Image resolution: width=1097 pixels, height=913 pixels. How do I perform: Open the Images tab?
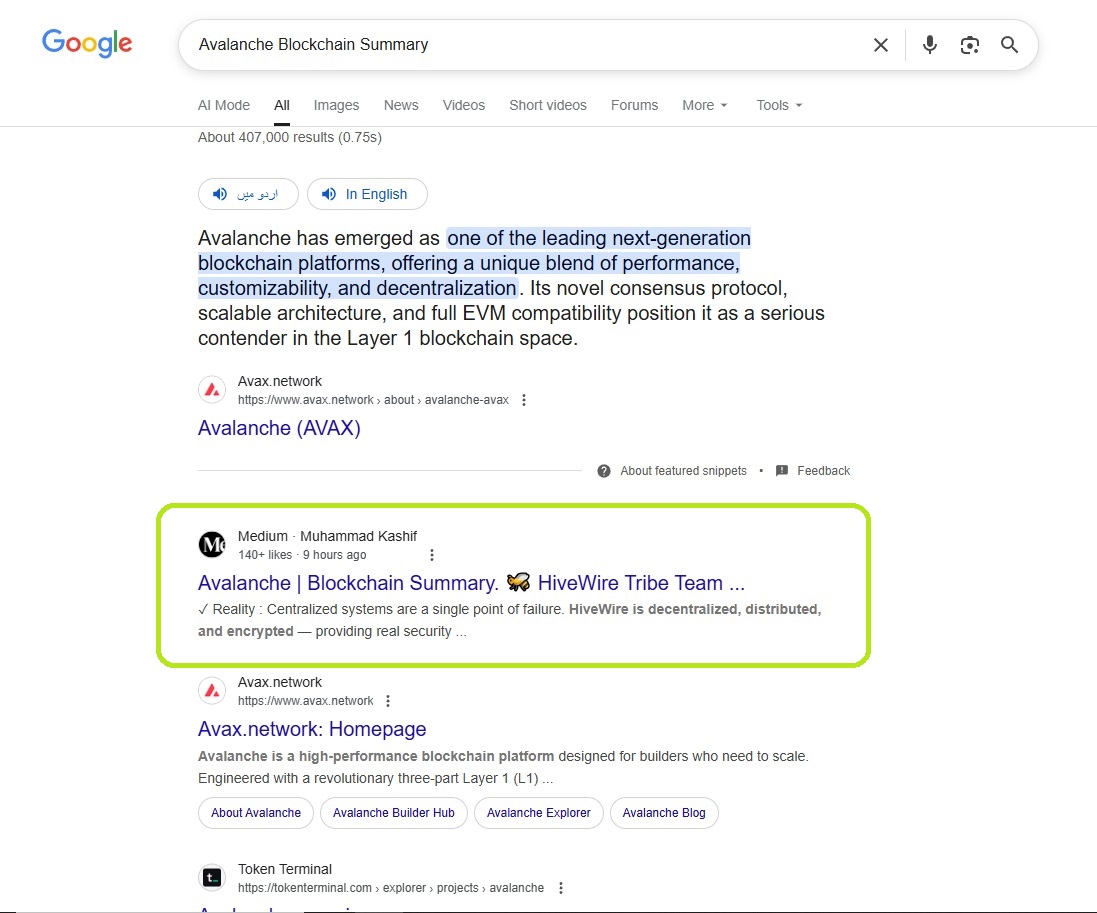pos(336,105)
